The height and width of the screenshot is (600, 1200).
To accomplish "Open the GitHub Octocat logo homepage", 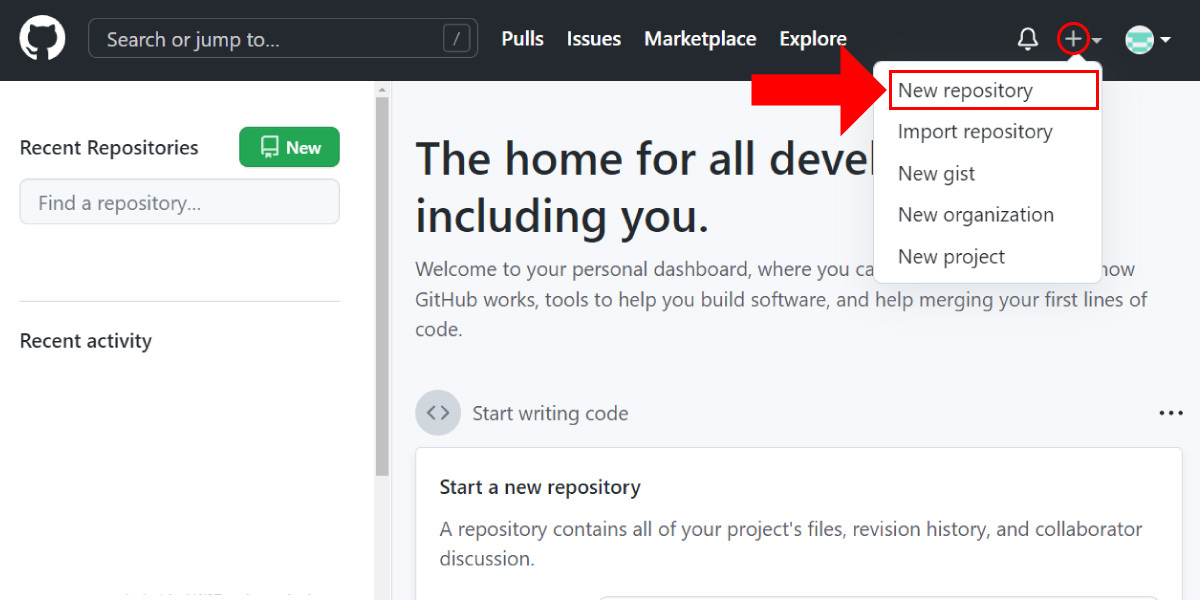I will tap(42, 39).
